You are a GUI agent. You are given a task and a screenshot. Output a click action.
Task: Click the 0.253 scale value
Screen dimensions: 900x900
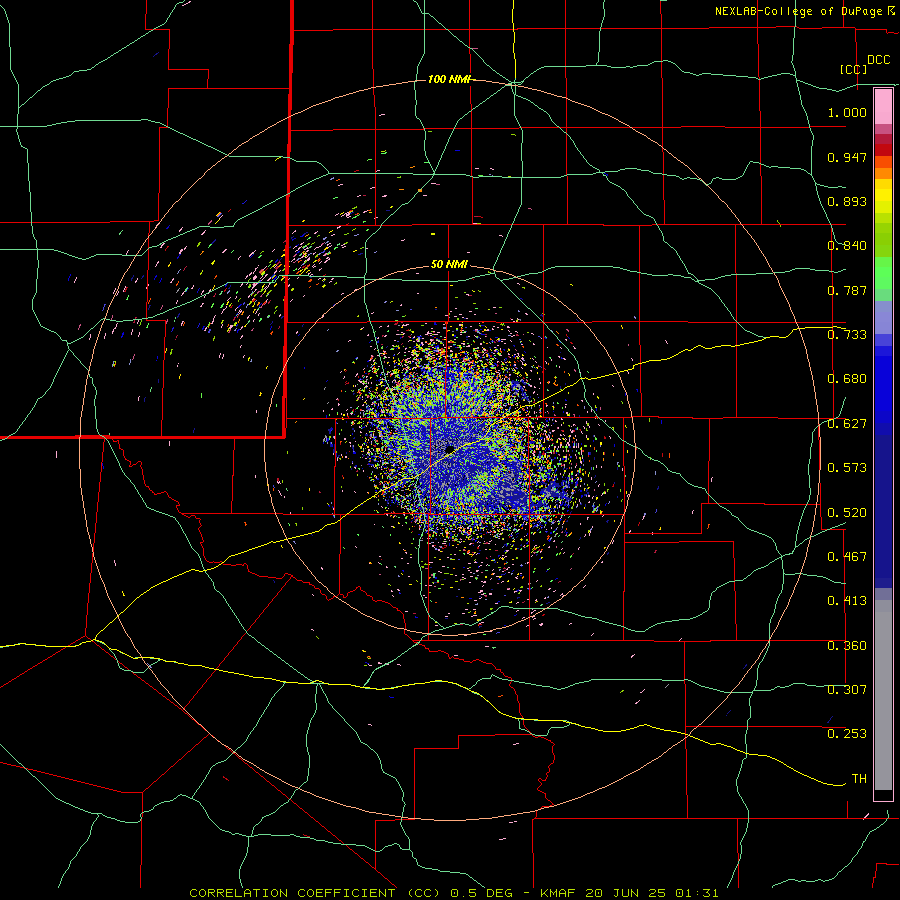coord(847,734)
